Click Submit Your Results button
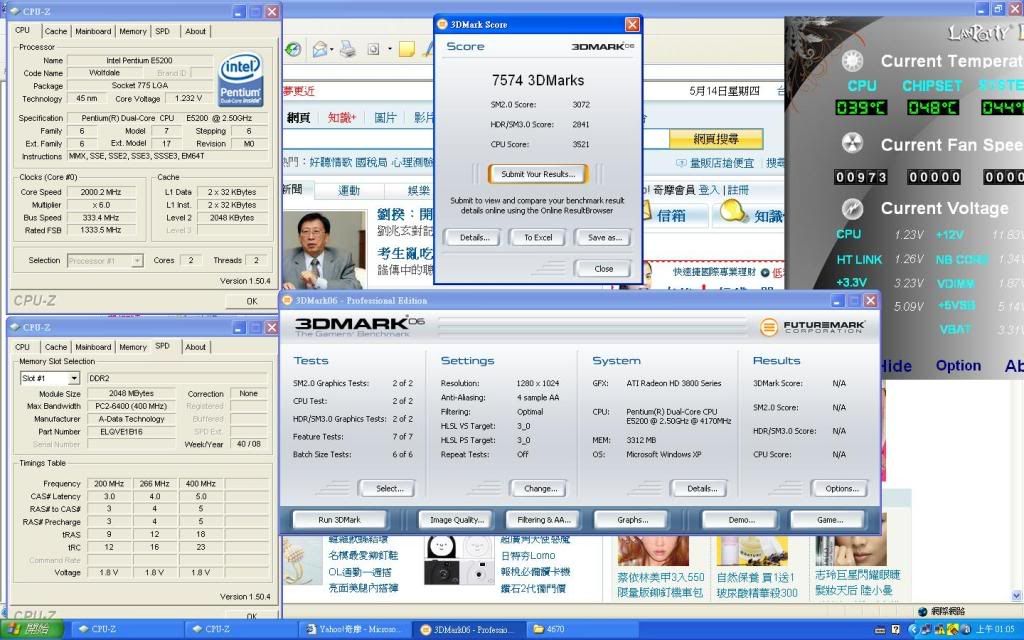This screenshot has width=1024, height=640. pos(538,174)
